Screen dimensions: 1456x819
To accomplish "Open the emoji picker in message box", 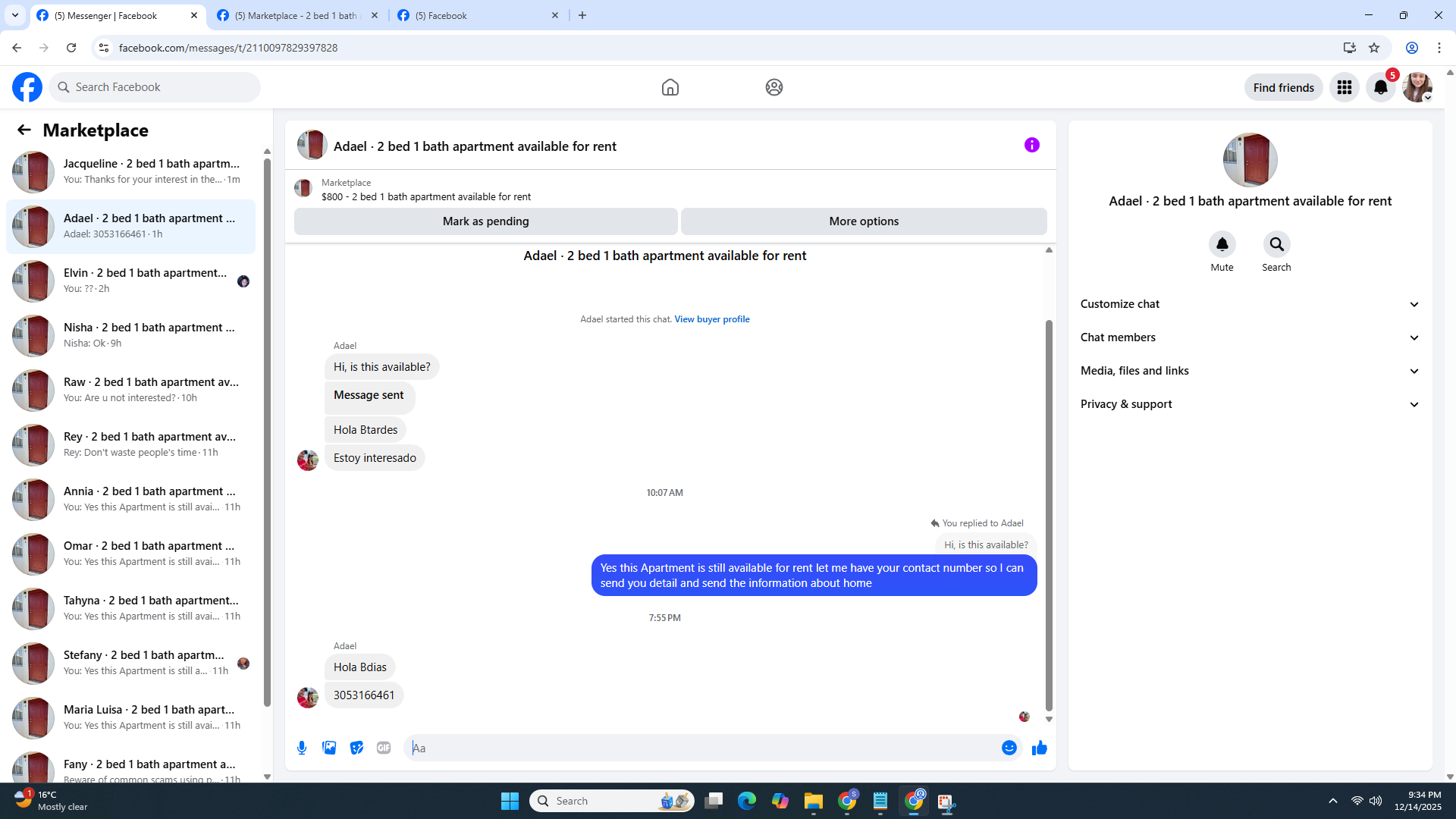I will pos(1009,748).
